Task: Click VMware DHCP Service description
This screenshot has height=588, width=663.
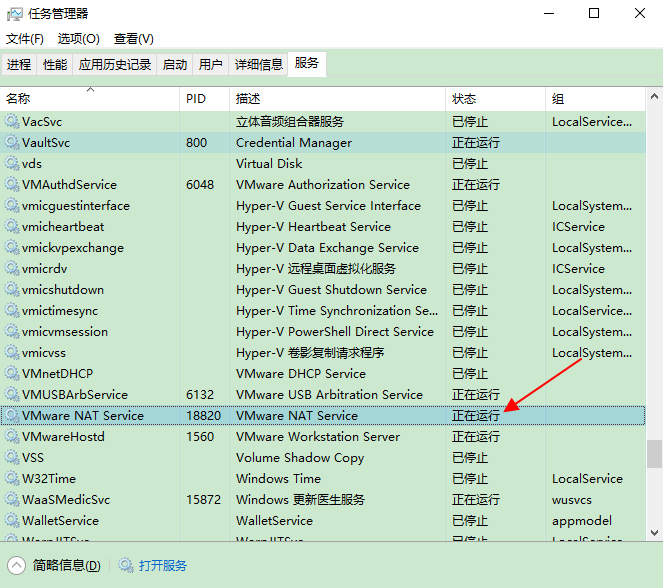Action: [x=301, y=374]
